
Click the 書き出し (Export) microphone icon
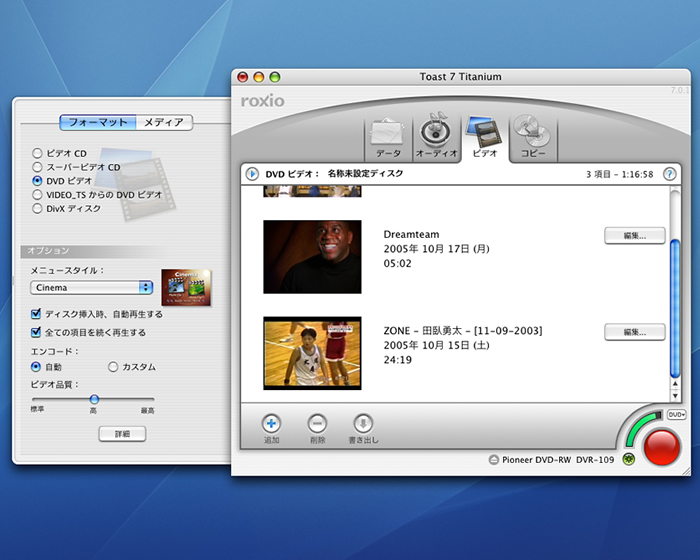pyautogui.click(x=364, y=423)
